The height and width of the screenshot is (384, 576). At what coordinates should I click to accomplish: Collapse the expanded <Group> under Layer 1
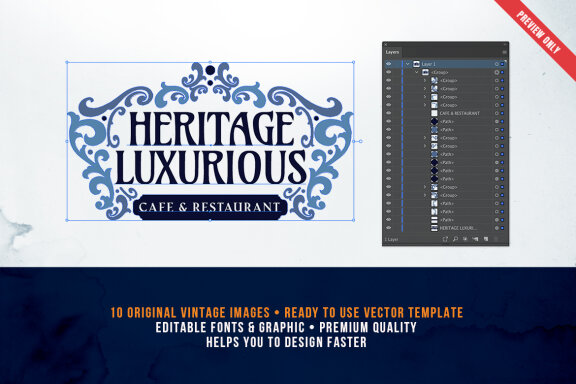tap(417, 72)
